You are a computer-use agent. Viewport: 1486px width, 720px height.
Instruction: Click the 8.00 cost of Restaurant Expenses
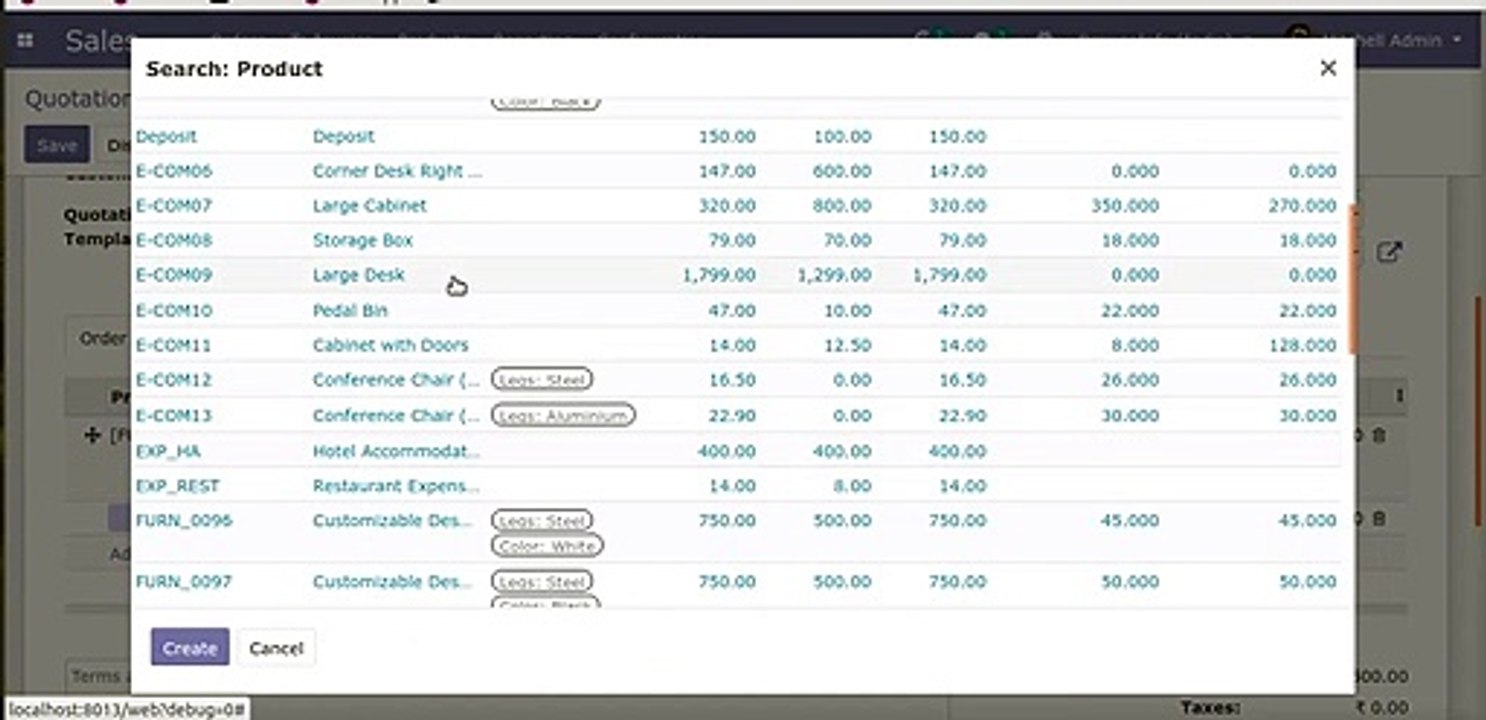(x=851, y=486)
